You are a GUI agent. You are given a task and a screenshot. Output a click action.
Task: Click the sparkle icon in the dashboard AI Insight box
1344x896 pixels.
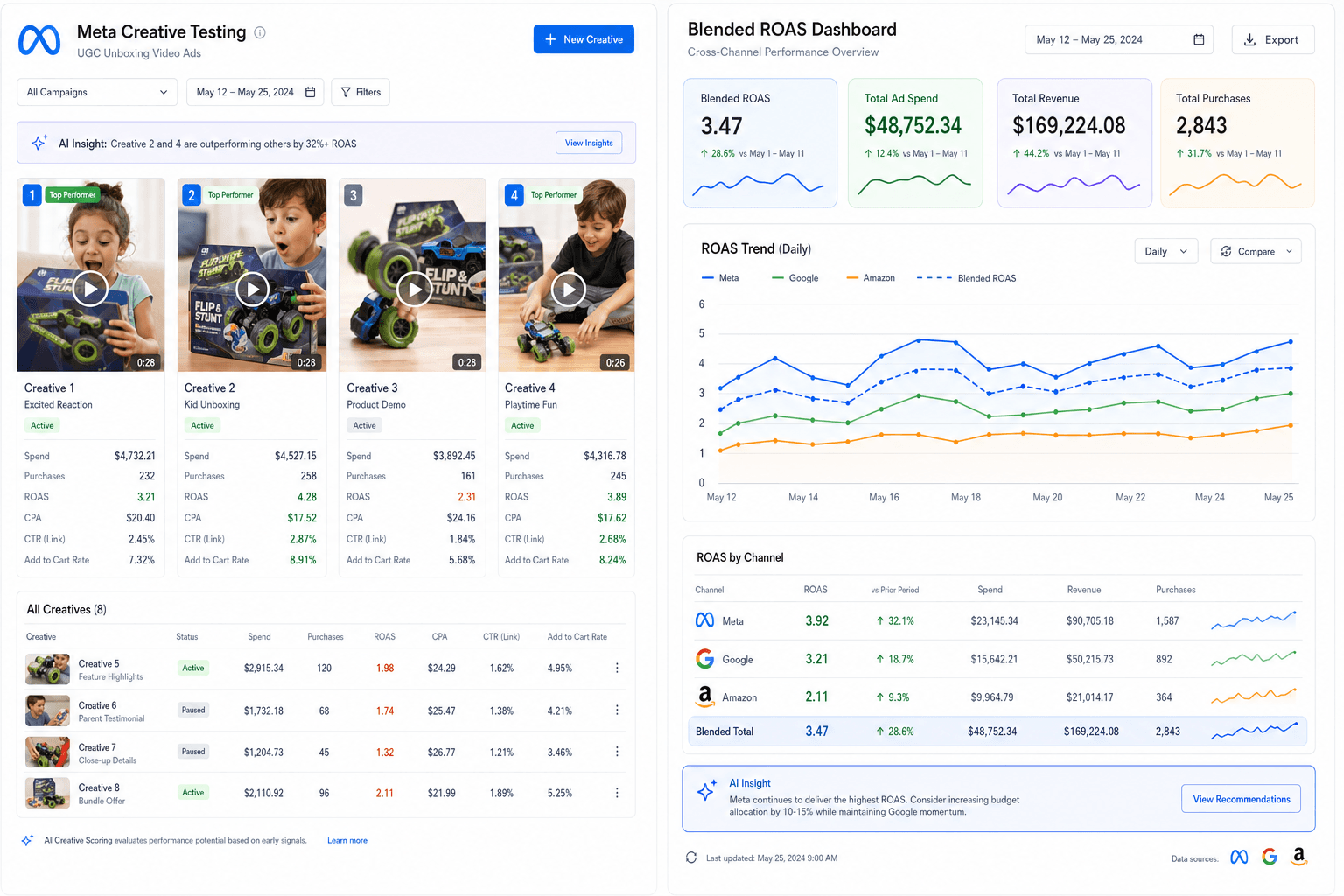[707, 790]
